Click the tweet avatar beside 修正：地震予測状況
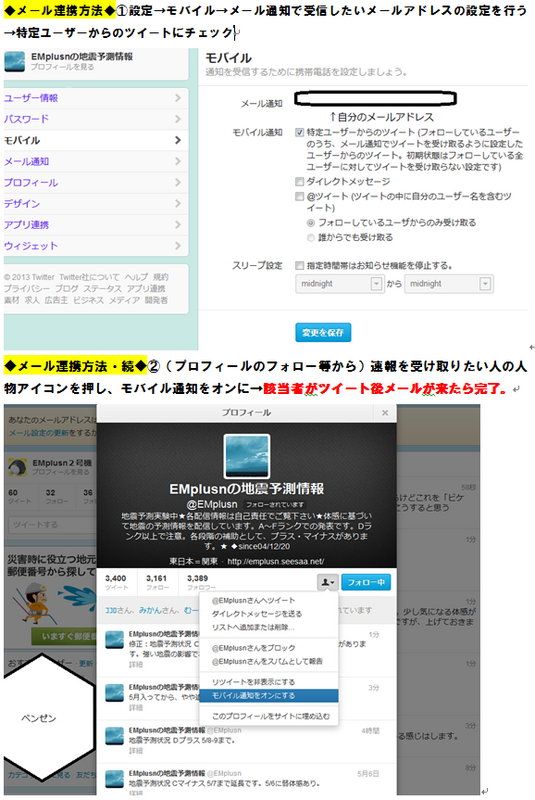The height and width of the screenshot is (800, 535). tap(114, 640)
